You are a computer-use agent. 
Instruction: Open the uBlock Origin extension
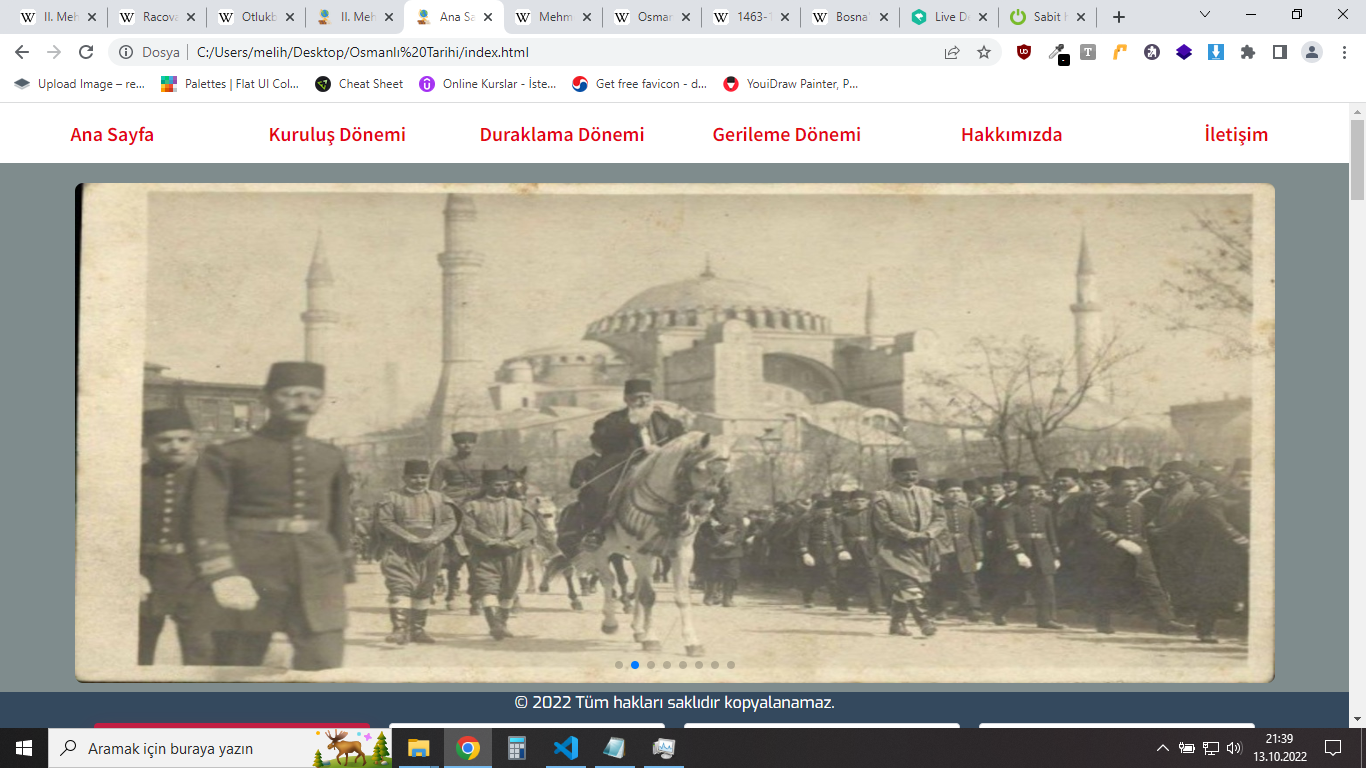coord(1024,52)
